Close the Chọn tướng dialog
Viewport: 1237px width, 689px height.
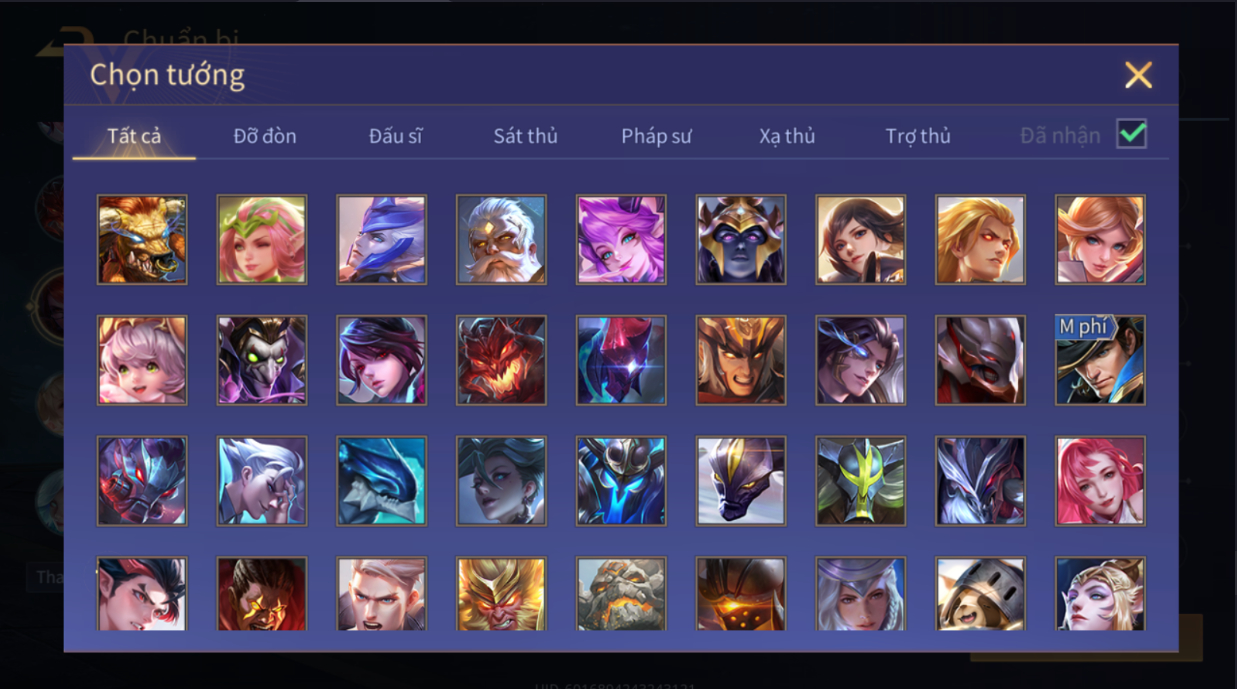pyautogui.click(x=1138, y=75)
